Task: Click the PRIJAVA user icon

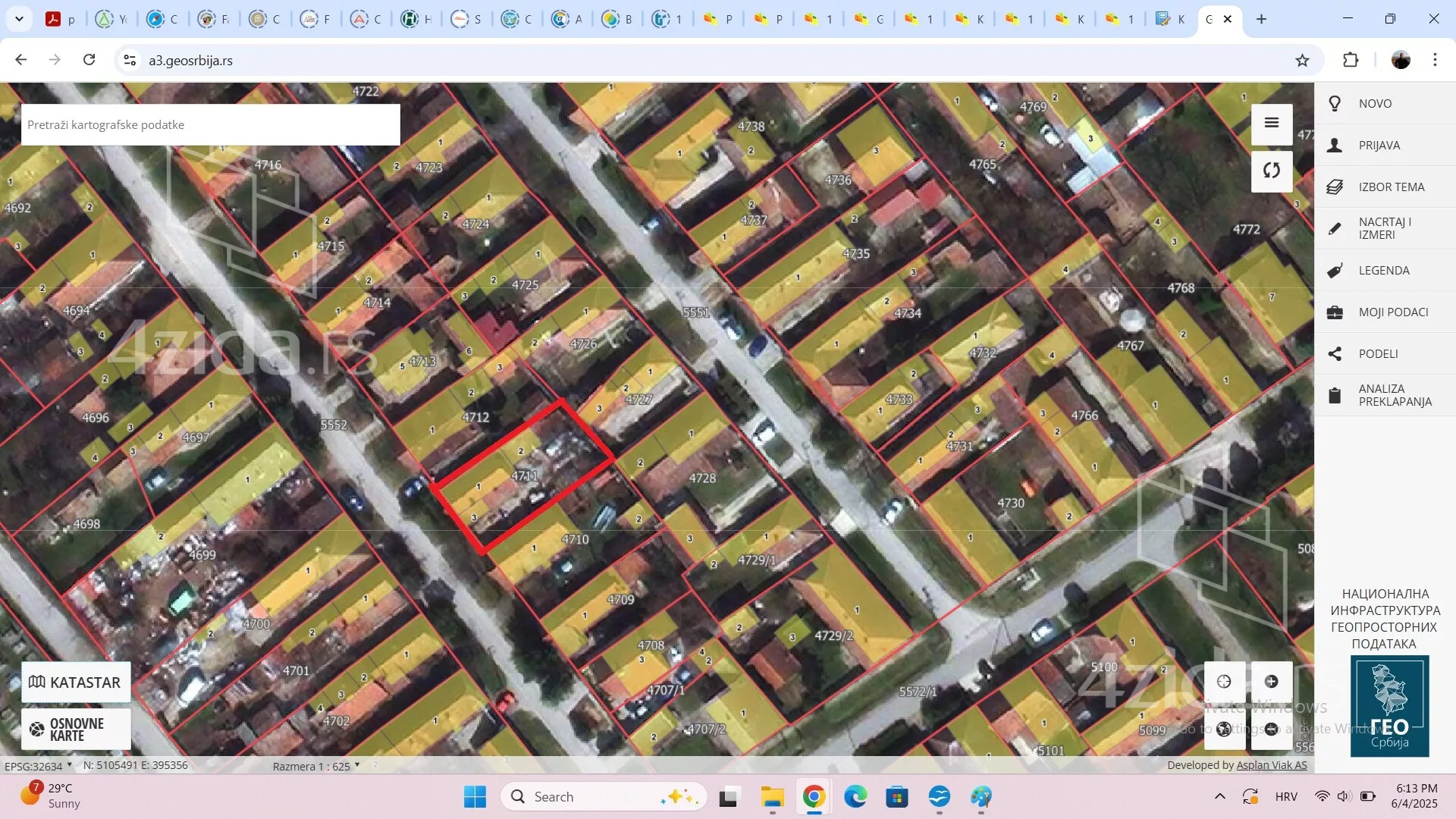Action: 1335,145
